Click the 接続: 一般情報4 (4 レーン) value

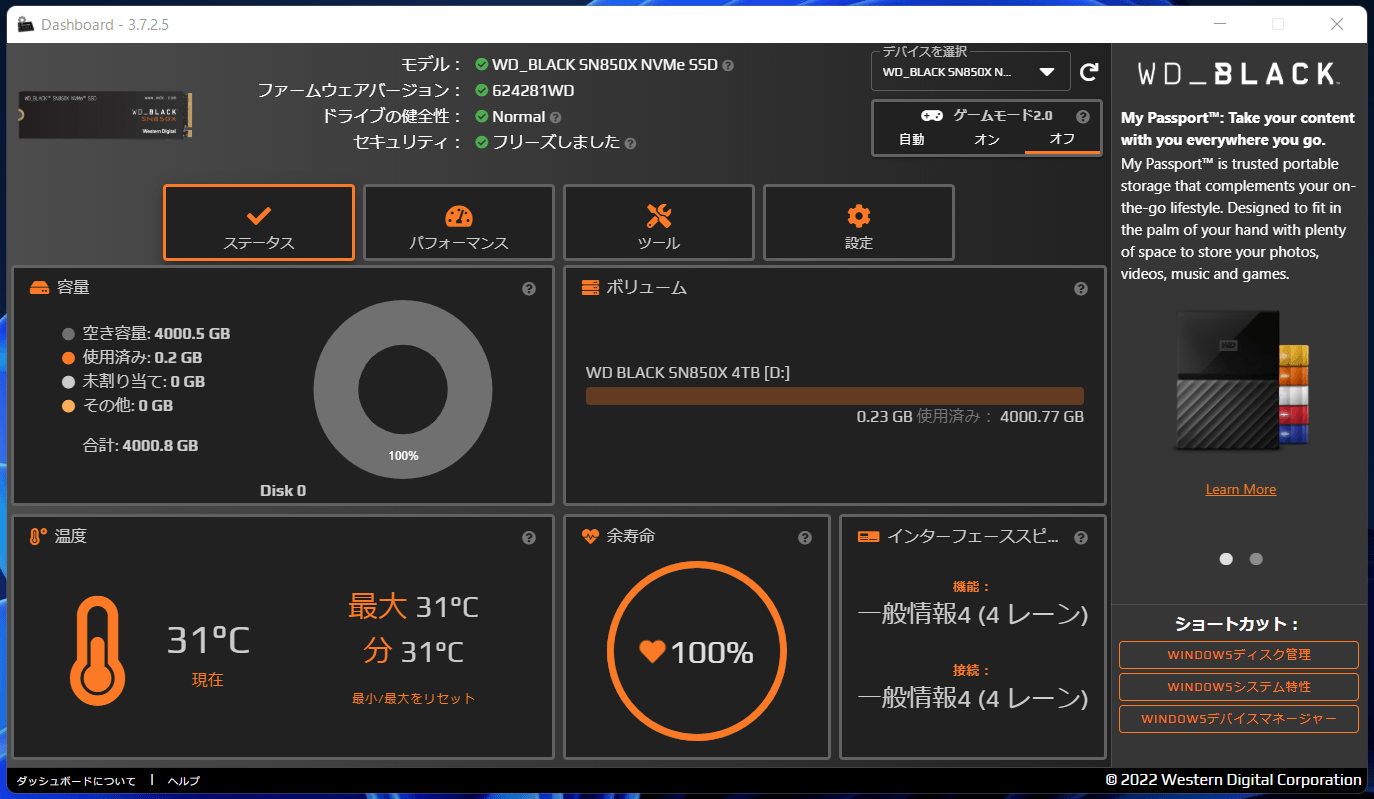(x=972, y=698)
